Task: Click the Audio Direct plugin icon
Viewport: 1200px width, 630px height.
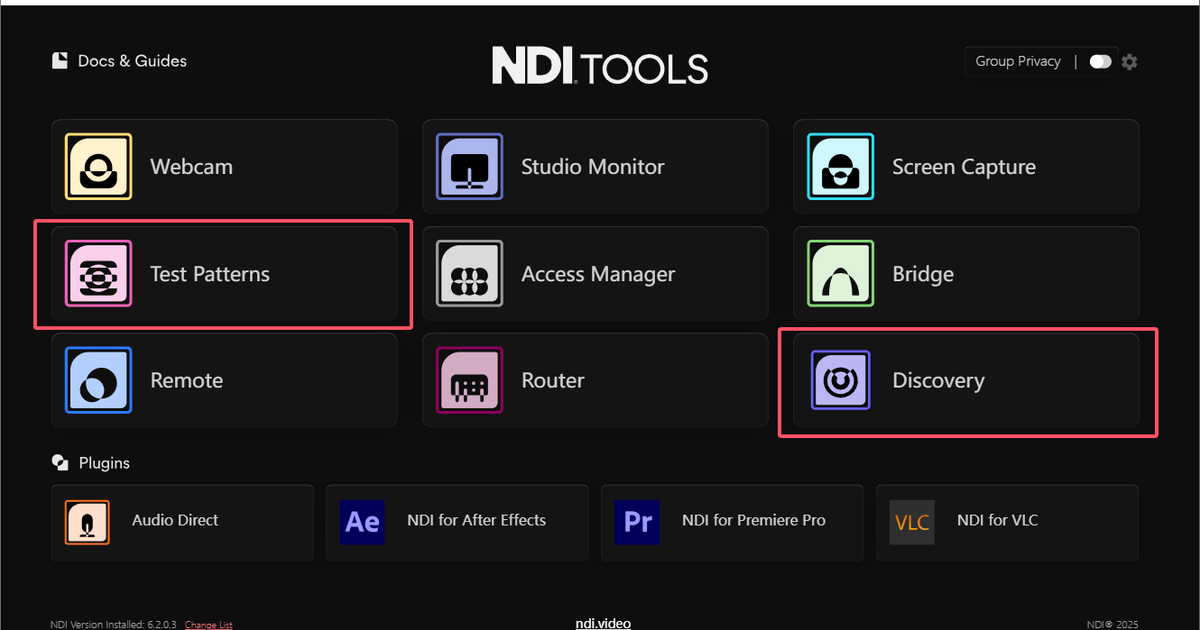Action: coord(87,522)
